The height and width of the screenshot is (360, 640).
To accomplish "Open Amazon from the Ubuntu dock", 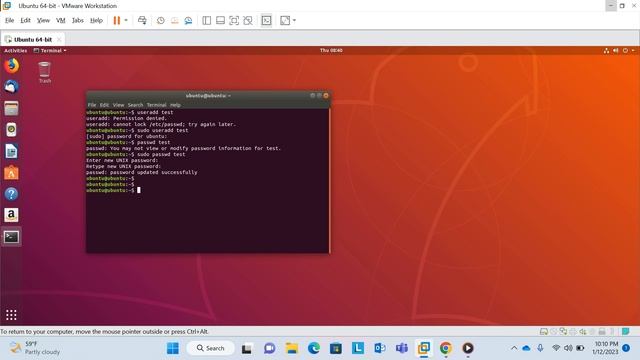I will (x=11, y=215).
